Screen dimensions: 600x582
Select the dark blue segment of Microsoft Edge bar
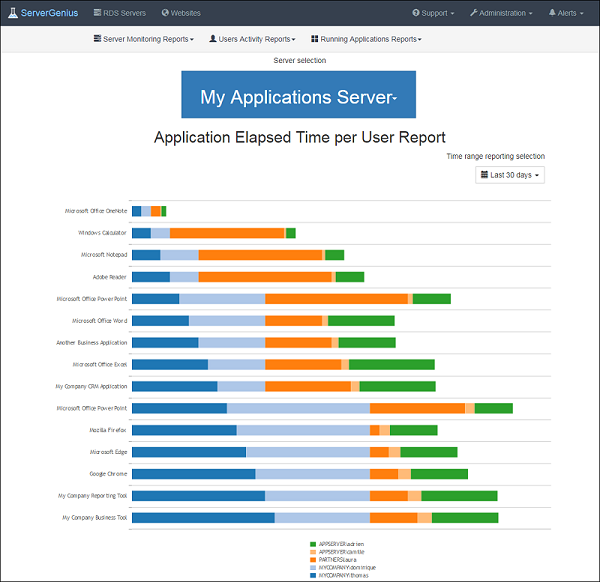click(189, 452)
